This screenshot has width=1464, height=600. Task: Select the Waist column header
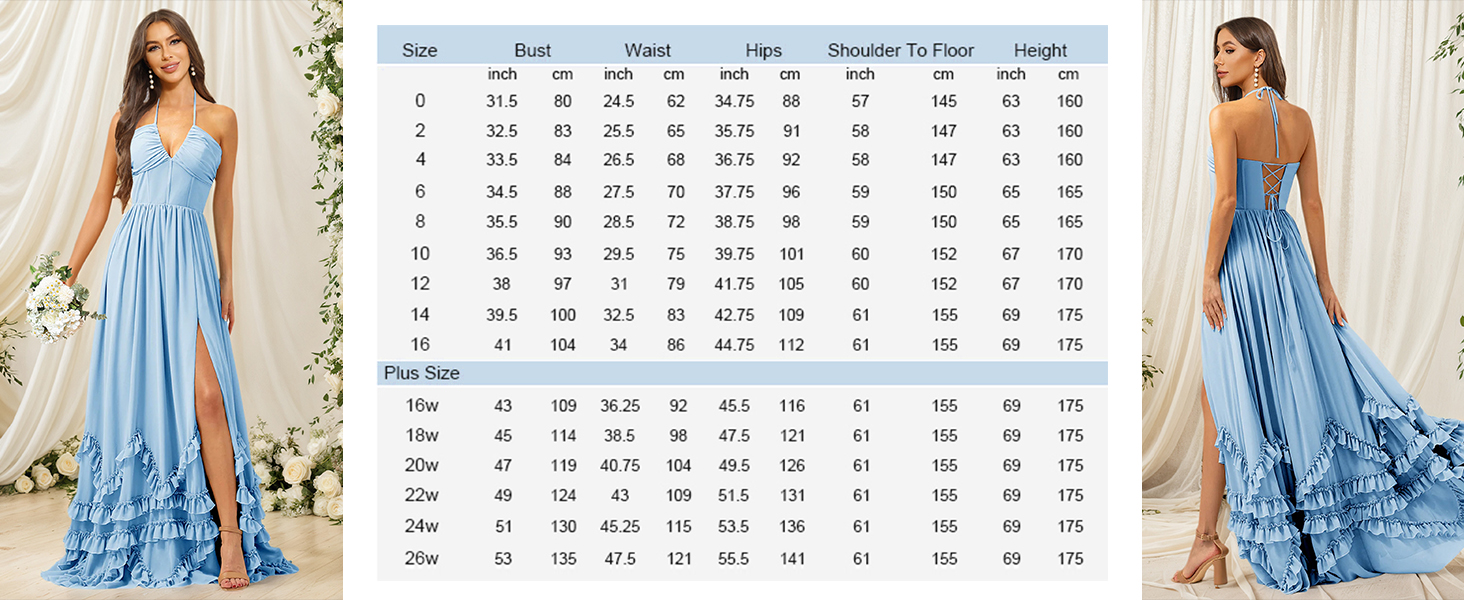pyautogui.click(x=647, y=50)
